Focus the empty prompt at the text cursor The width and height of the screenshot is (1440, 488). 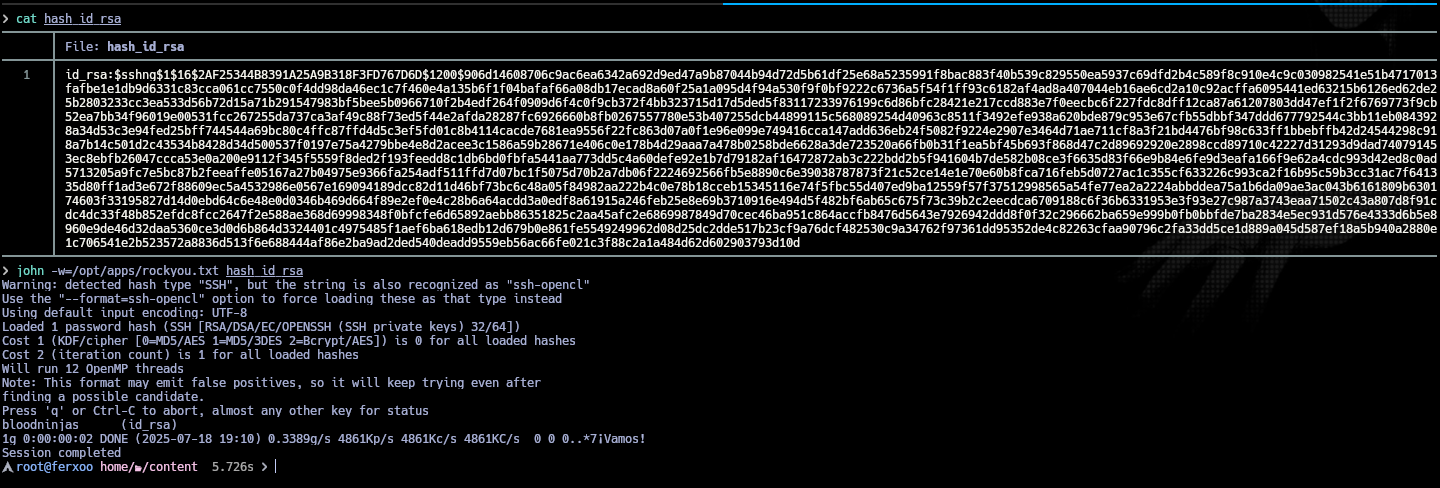275,467
